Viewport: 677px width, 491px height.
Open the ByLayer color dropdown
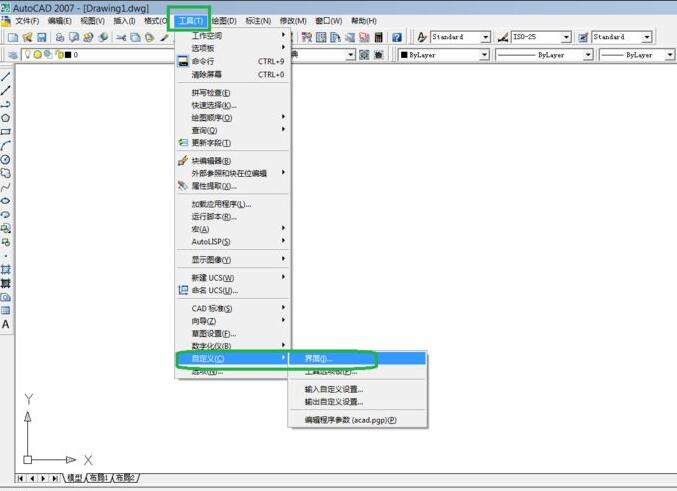(x=484, y=55)
